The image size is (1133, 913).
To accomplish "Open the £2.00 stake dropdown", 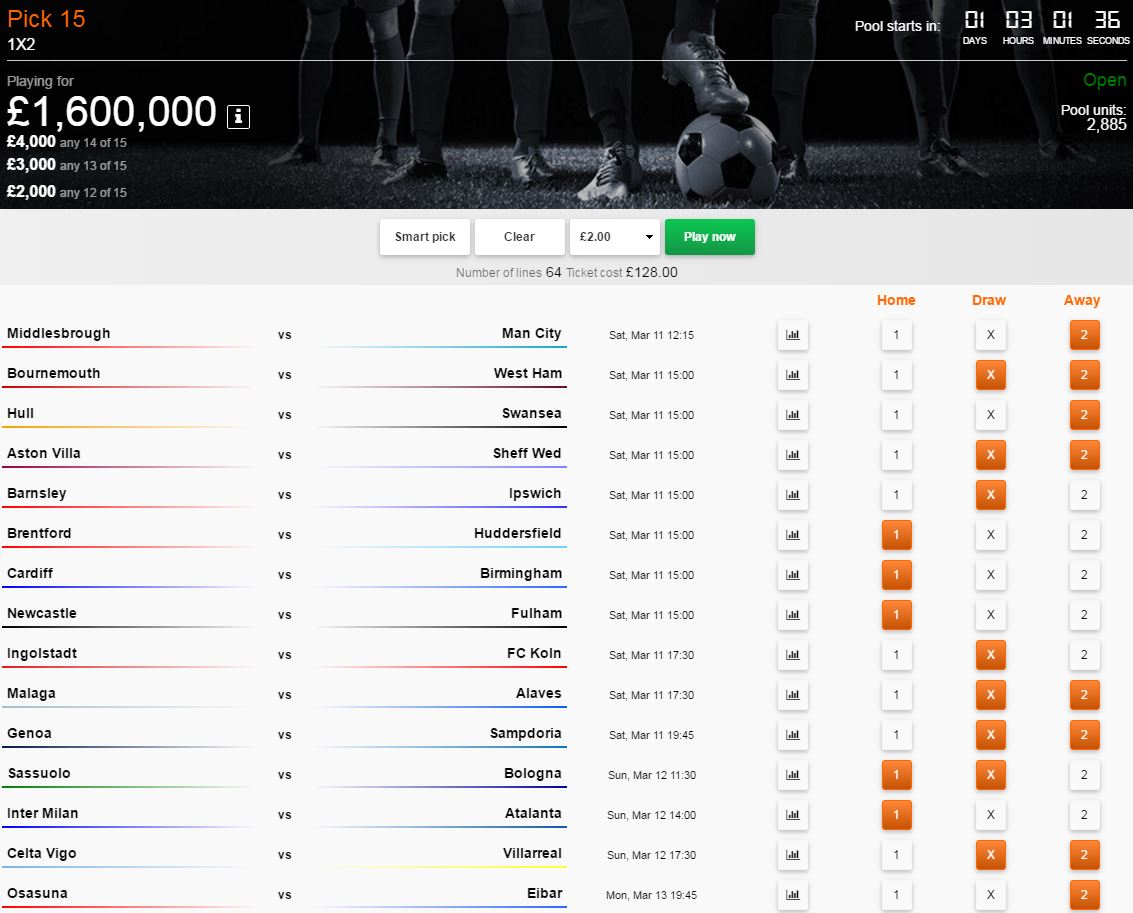I will [x=614, y=237].
